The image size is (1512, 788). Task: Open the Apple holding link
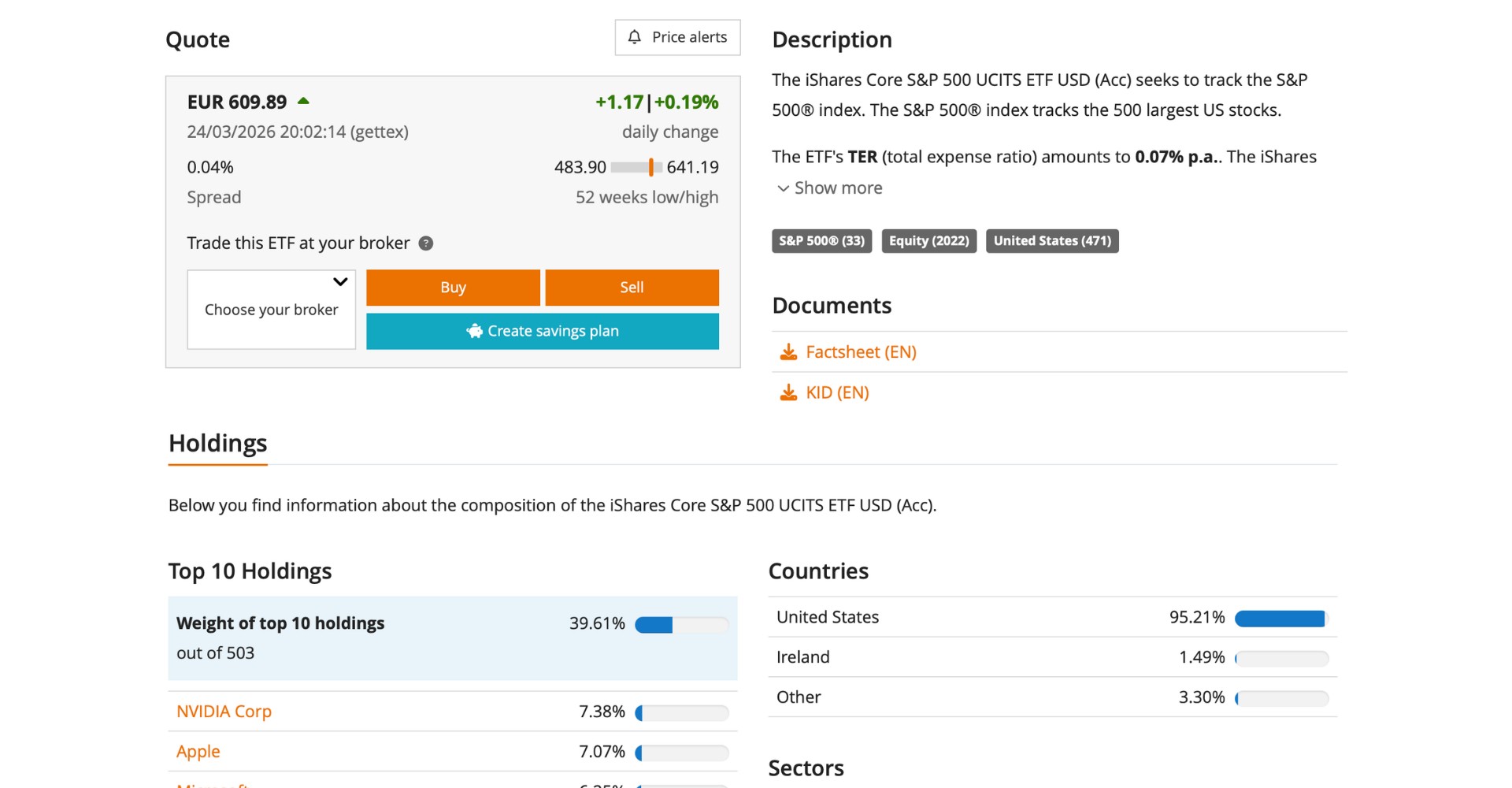point(198,752)
